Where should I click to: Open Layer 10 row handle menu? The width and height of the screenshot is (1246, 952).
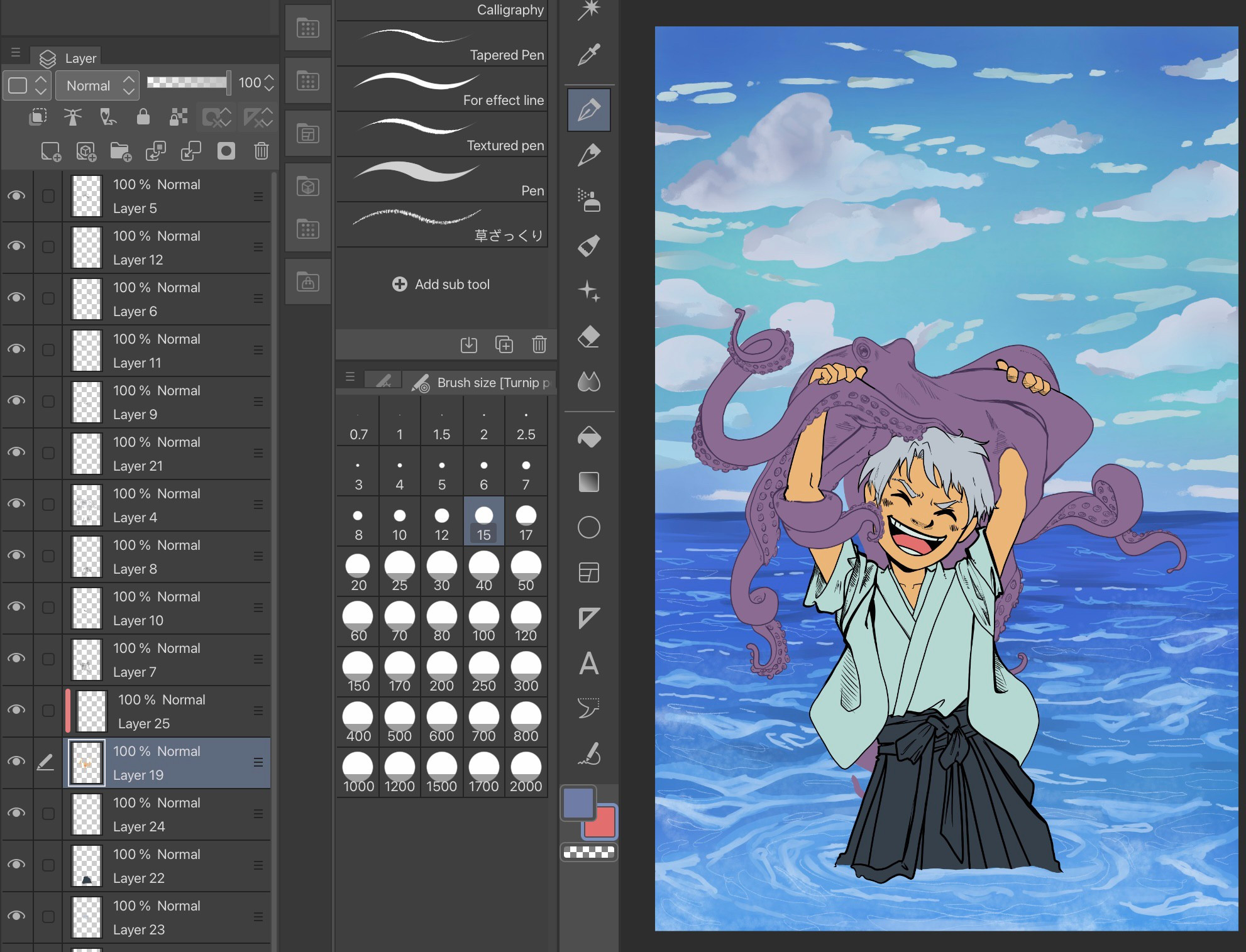[x=258, y=608]
